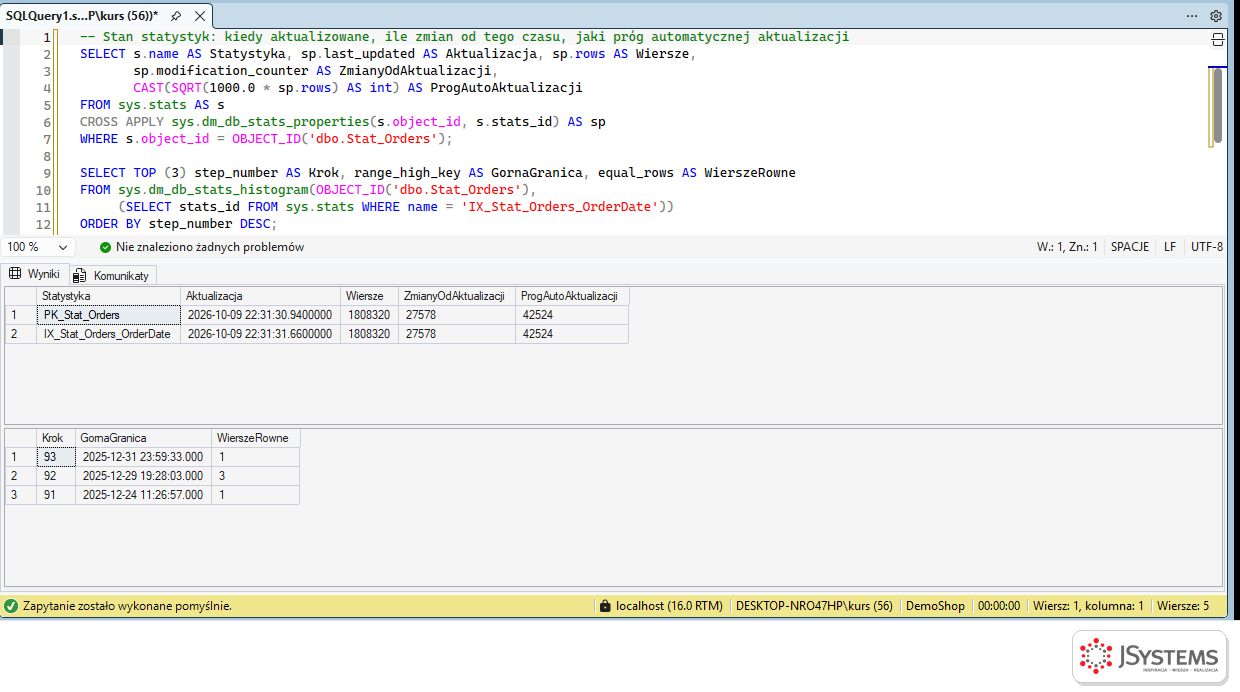Pin the SQLQuery1 document tab
Image resolution: width=1240 pixels, height=692 pixels.
176,16
